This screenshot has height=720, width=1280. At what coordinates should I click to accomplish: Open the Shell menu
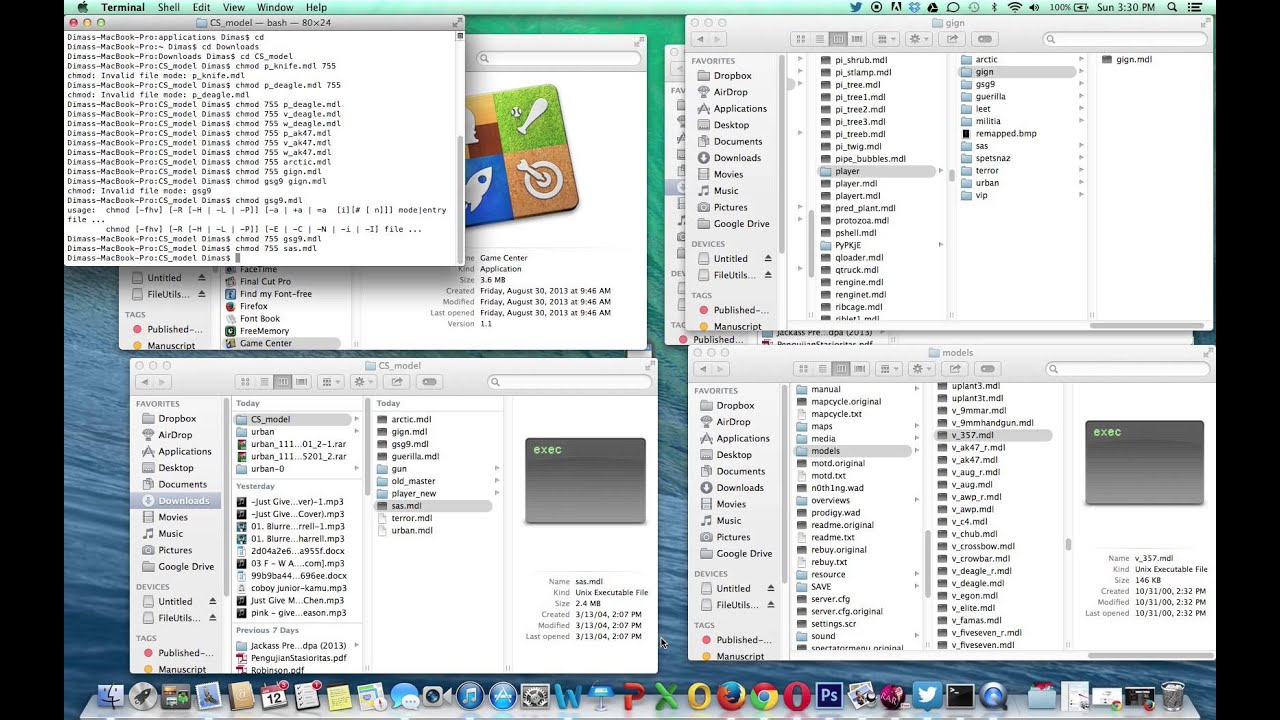168,7
